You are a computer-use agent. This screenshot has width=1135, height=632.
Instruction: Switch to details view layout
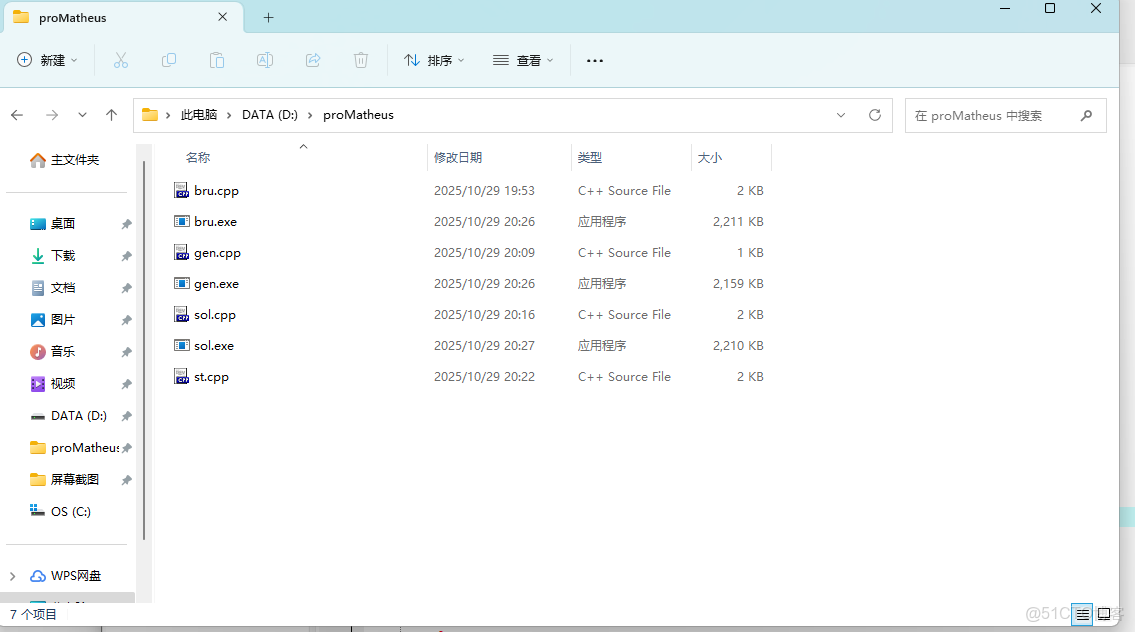pos(1082,615)
